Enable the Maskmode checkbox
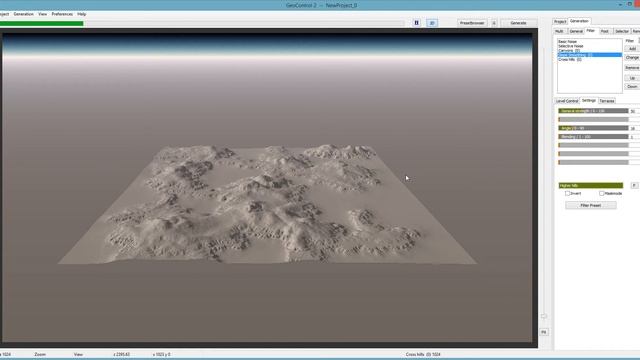Viewport: 640px width, 360px height. coord(602,193)
